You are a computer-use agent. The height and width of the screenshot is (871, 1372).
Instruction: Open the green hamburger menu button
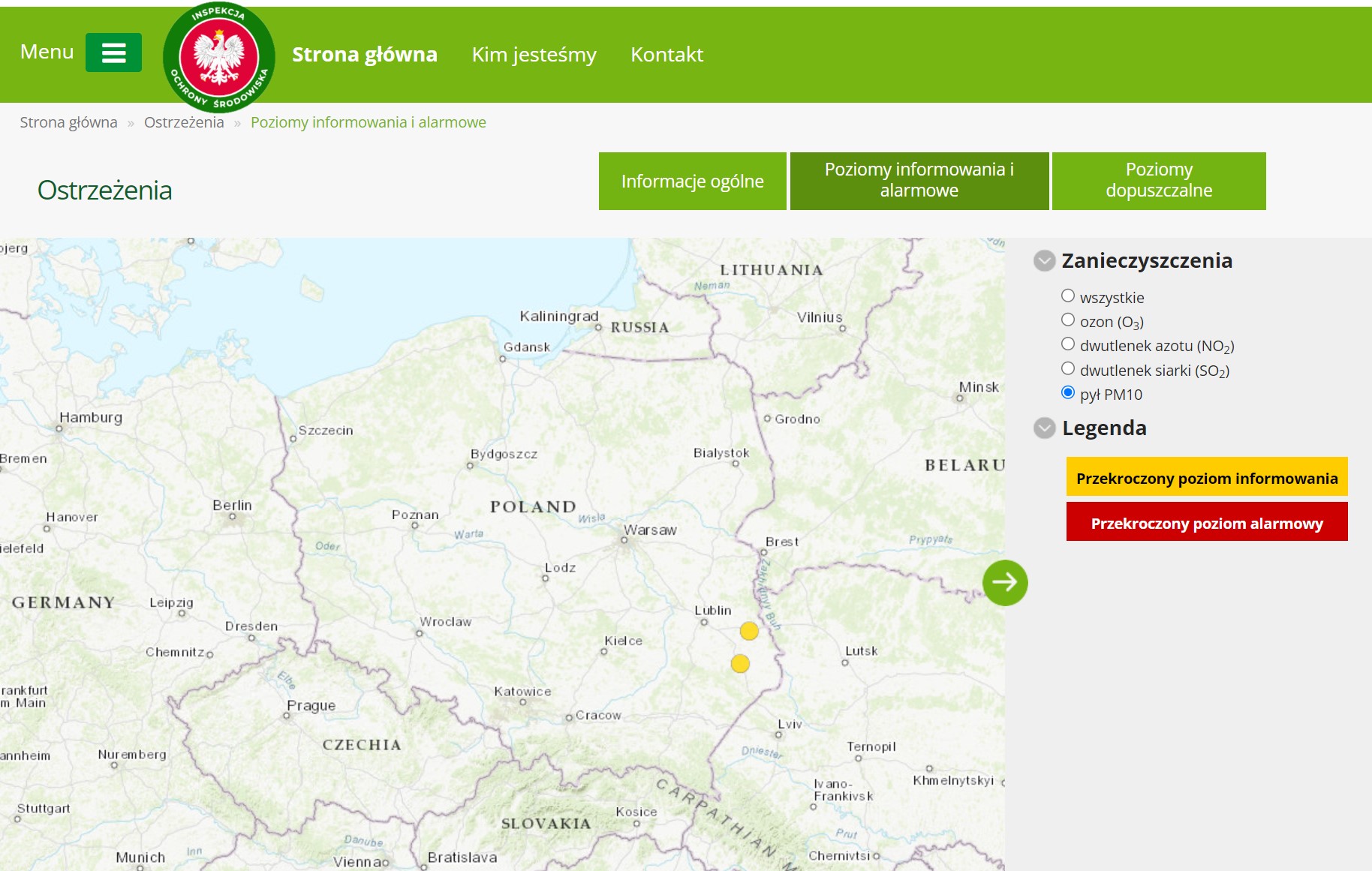tap(113, 53)
